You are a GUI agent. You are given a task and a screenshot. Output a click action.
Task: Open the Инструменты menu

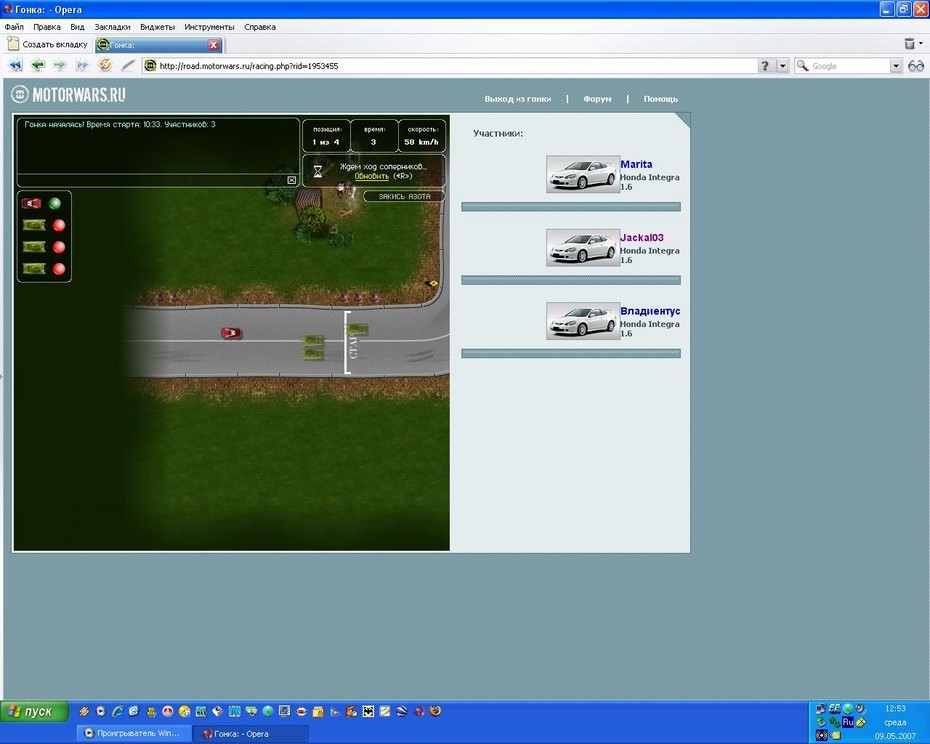pos(209,27)
